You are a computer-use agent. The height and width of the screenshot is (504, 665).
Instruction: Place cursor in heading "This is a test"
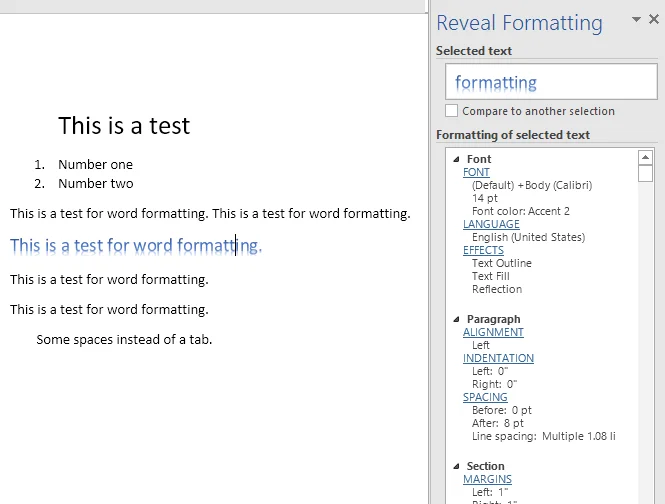pos(124,126)
